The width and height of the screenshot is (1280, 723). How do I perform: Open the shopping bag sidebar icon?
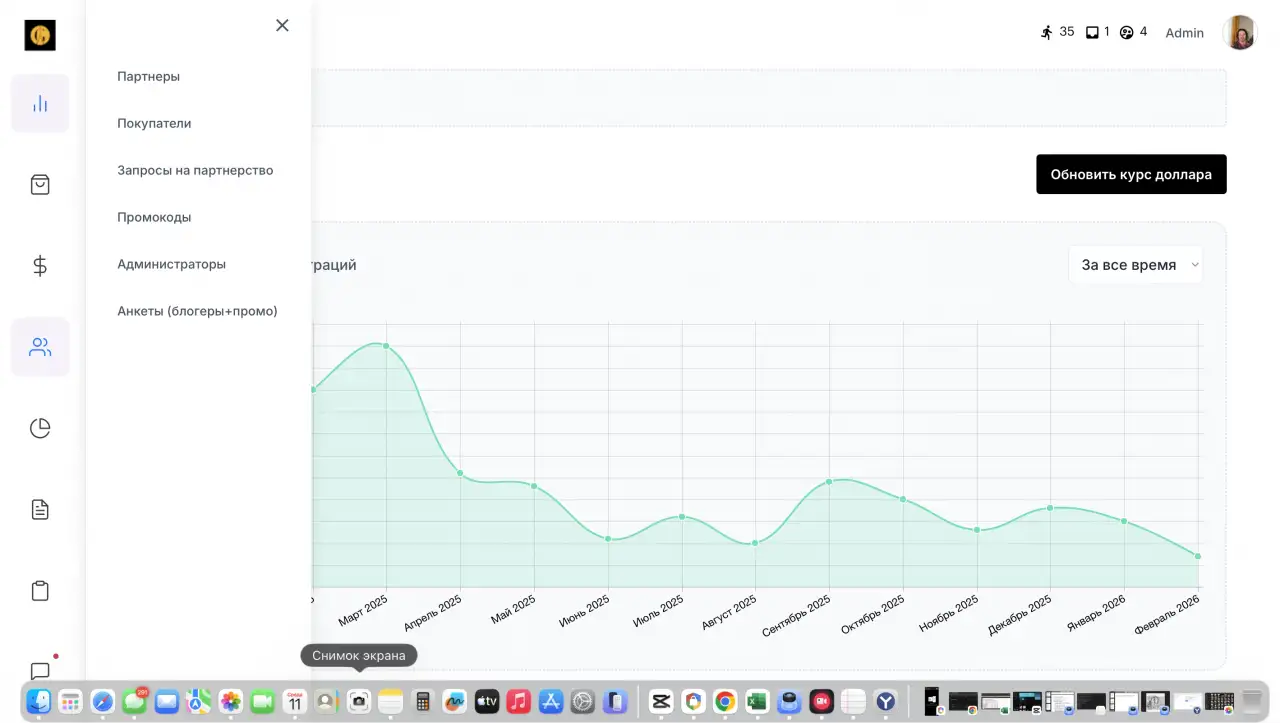tap(40, 184)
